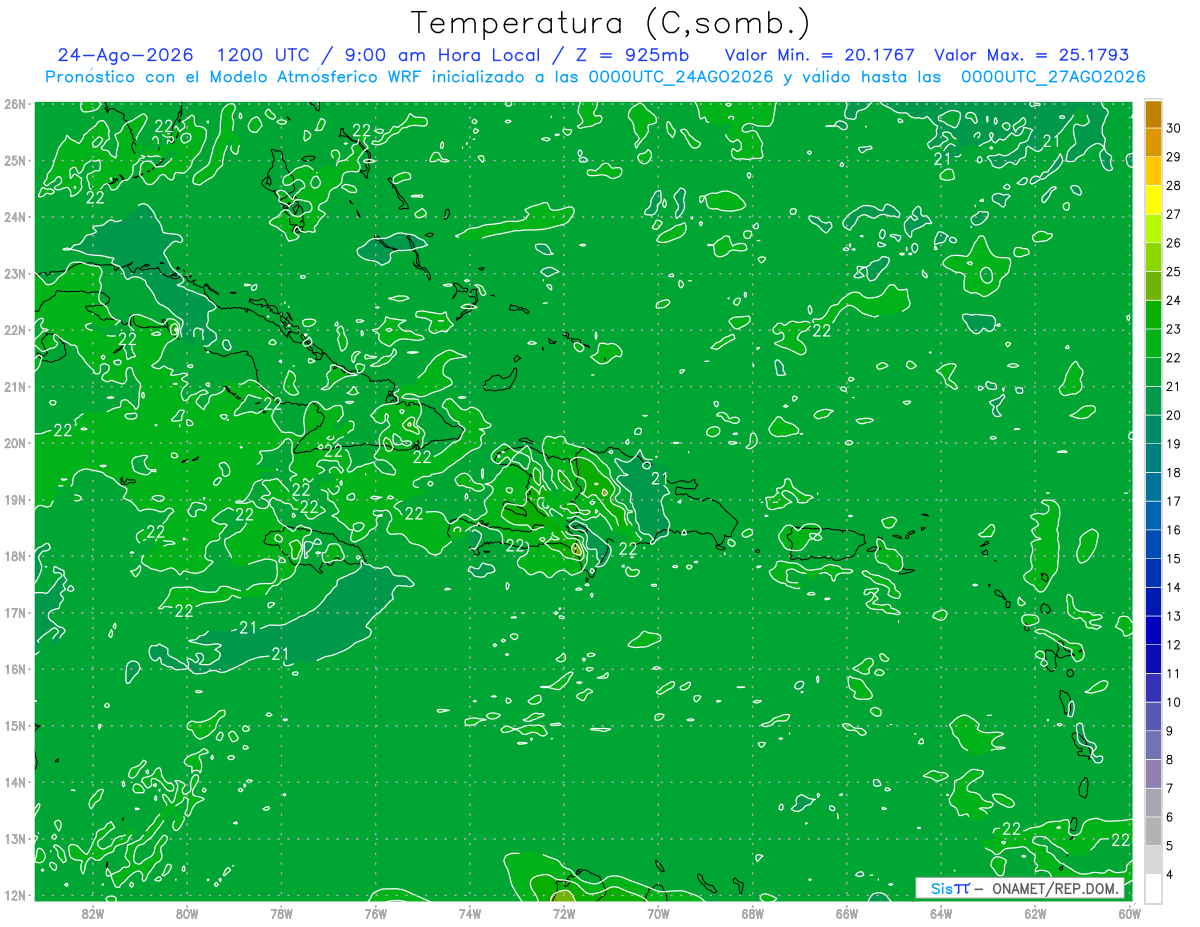Click the "60W" longitude axis label
Viewport: 1200px width, 927px height.
(x=1129, y=912)
